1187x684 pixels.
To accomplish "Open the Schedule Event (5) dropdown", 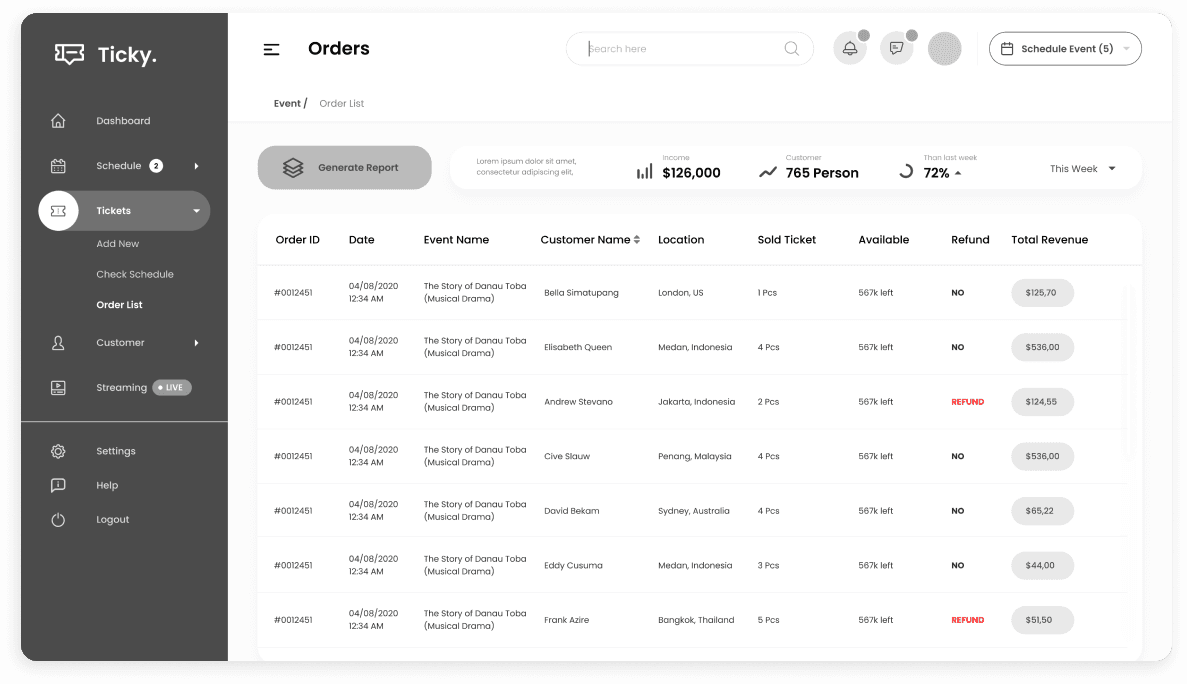I will 1065,48.
